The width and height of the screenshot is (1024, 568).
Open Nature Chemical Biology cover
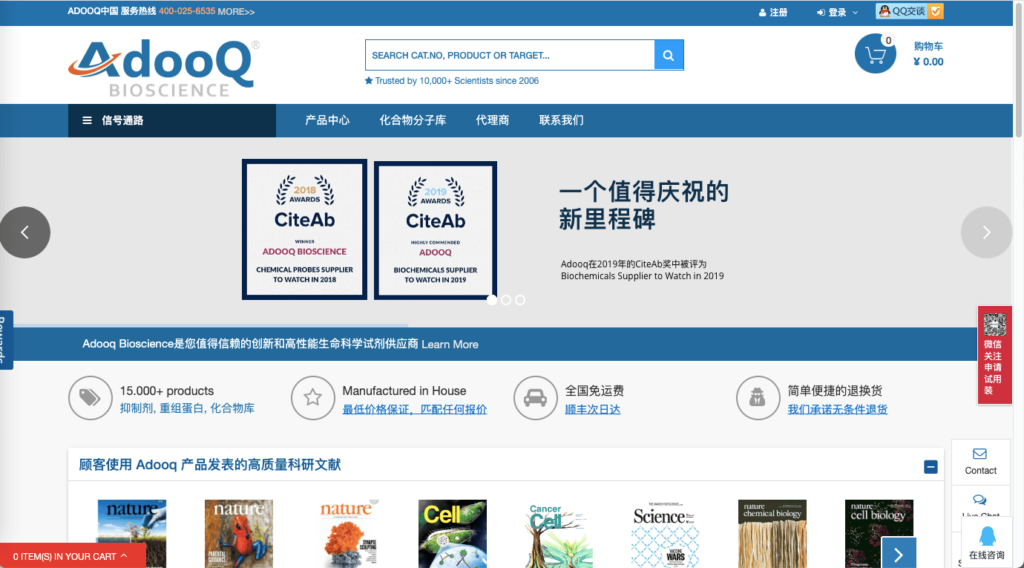pyautogui.click(x=772, y=533)
